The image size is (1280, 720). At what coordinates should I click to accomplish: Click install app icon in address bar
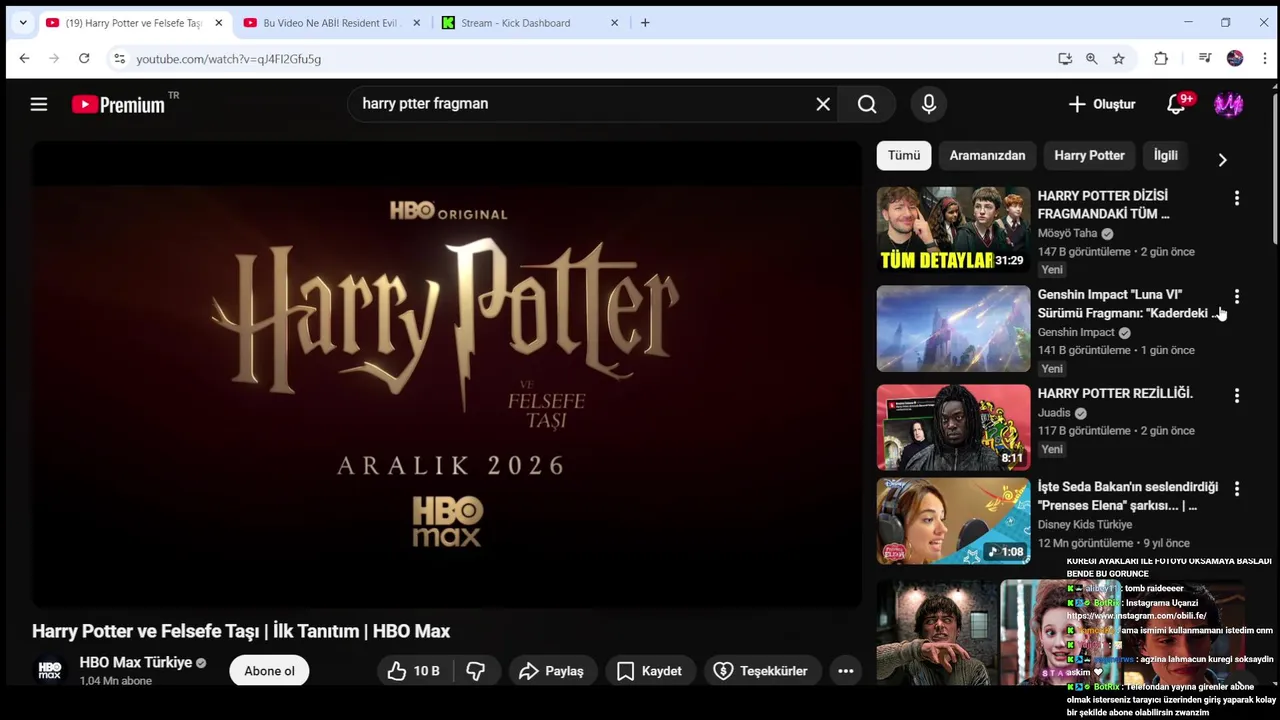[1065, 59]
